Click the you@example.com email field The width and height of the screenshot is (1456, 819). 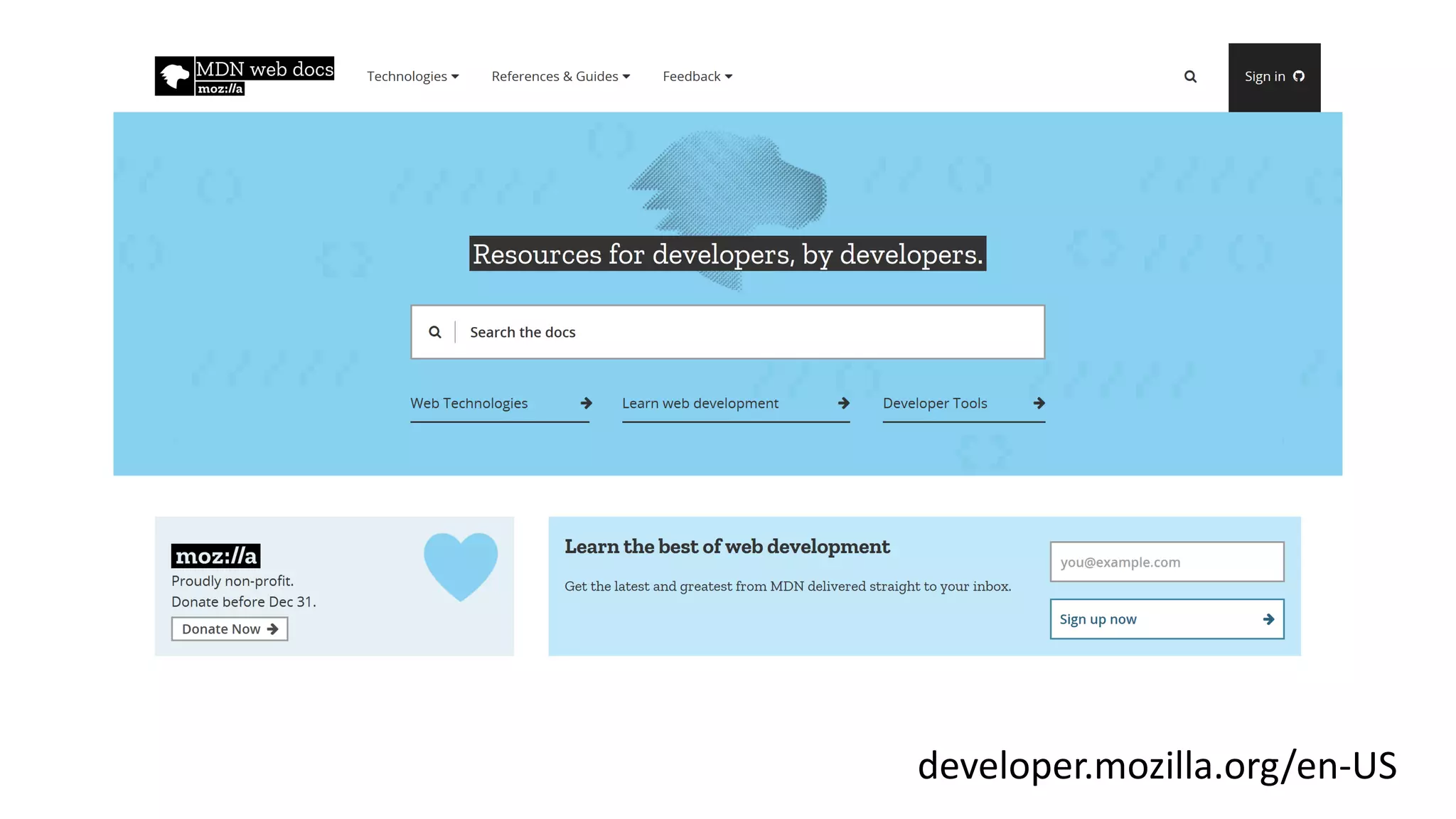click(1167, 562)
